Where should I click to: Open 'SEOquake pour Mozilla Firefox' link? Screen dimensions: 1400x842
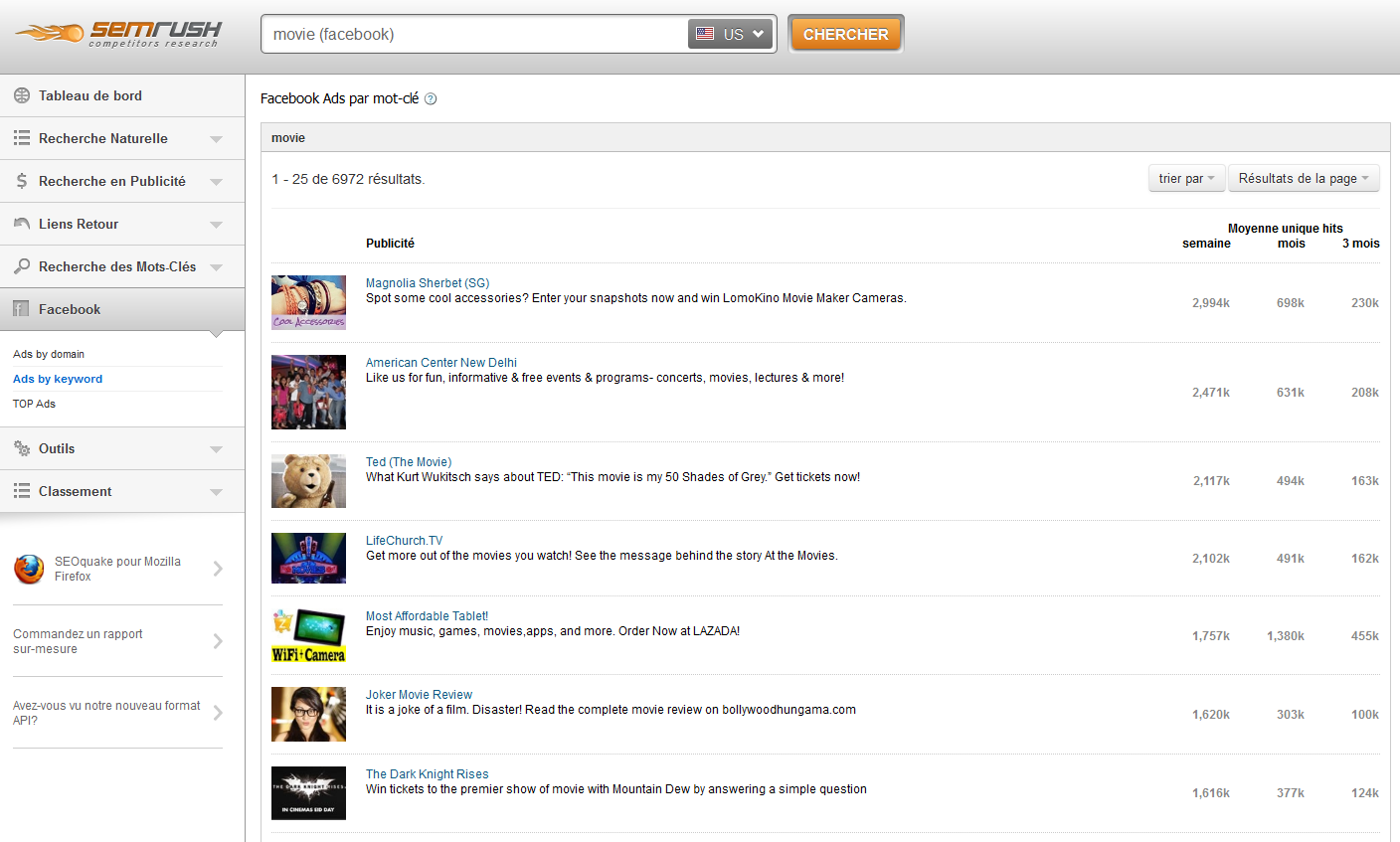click(117, 569)
